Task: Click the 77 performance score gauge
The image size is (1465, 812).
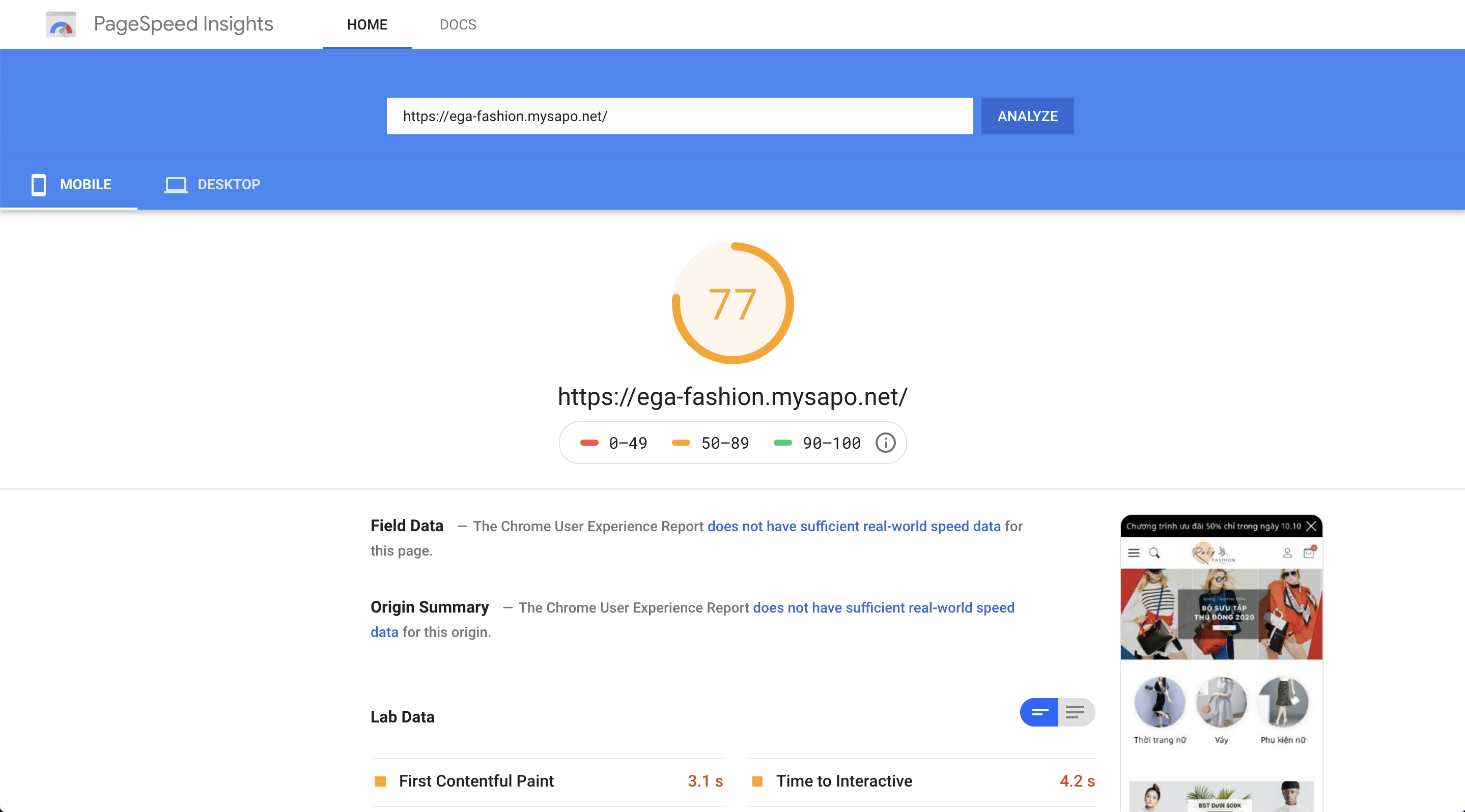Action: point(732,303)
